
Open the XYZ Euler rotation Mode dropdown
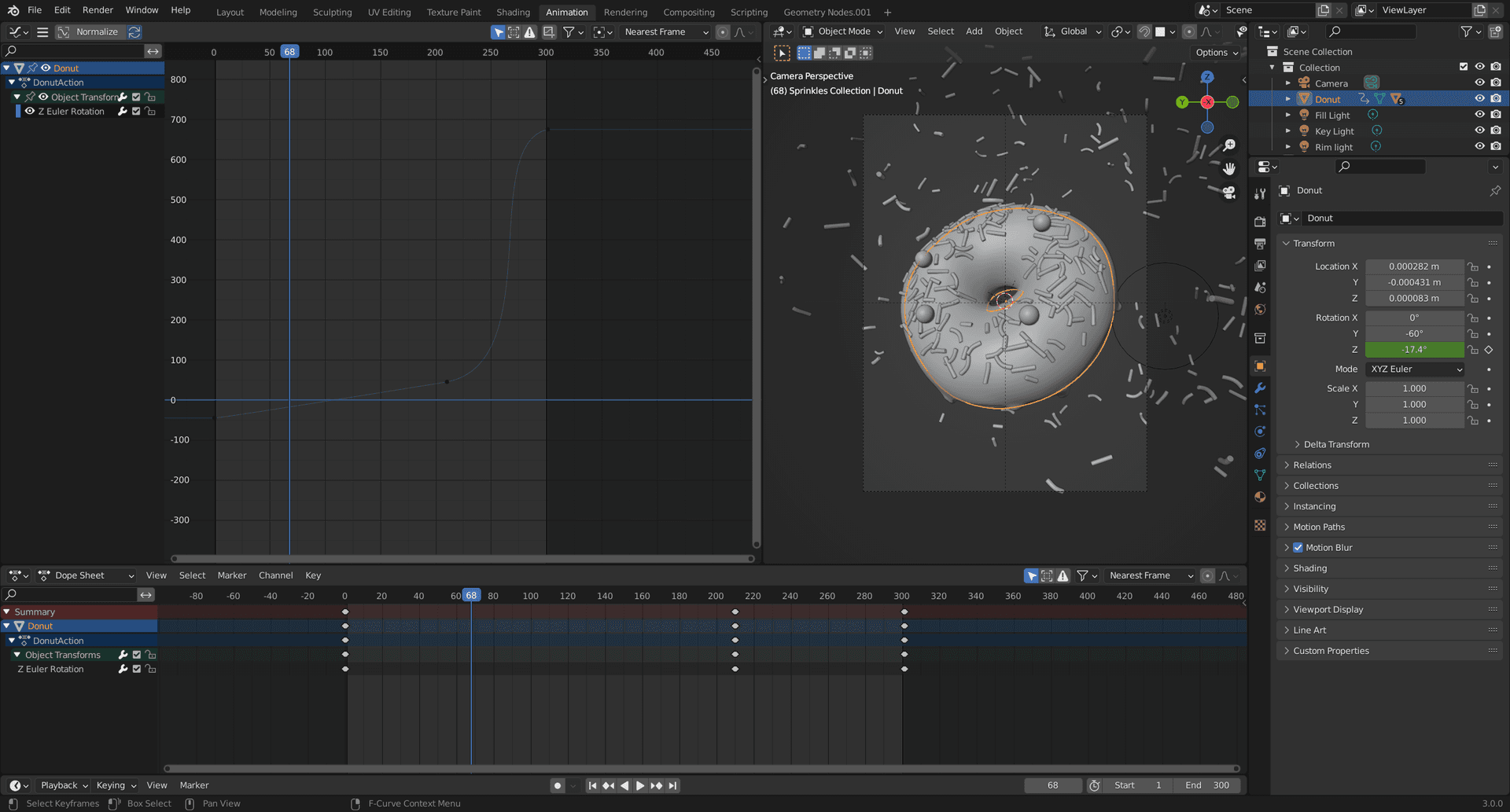(1415, 369)
